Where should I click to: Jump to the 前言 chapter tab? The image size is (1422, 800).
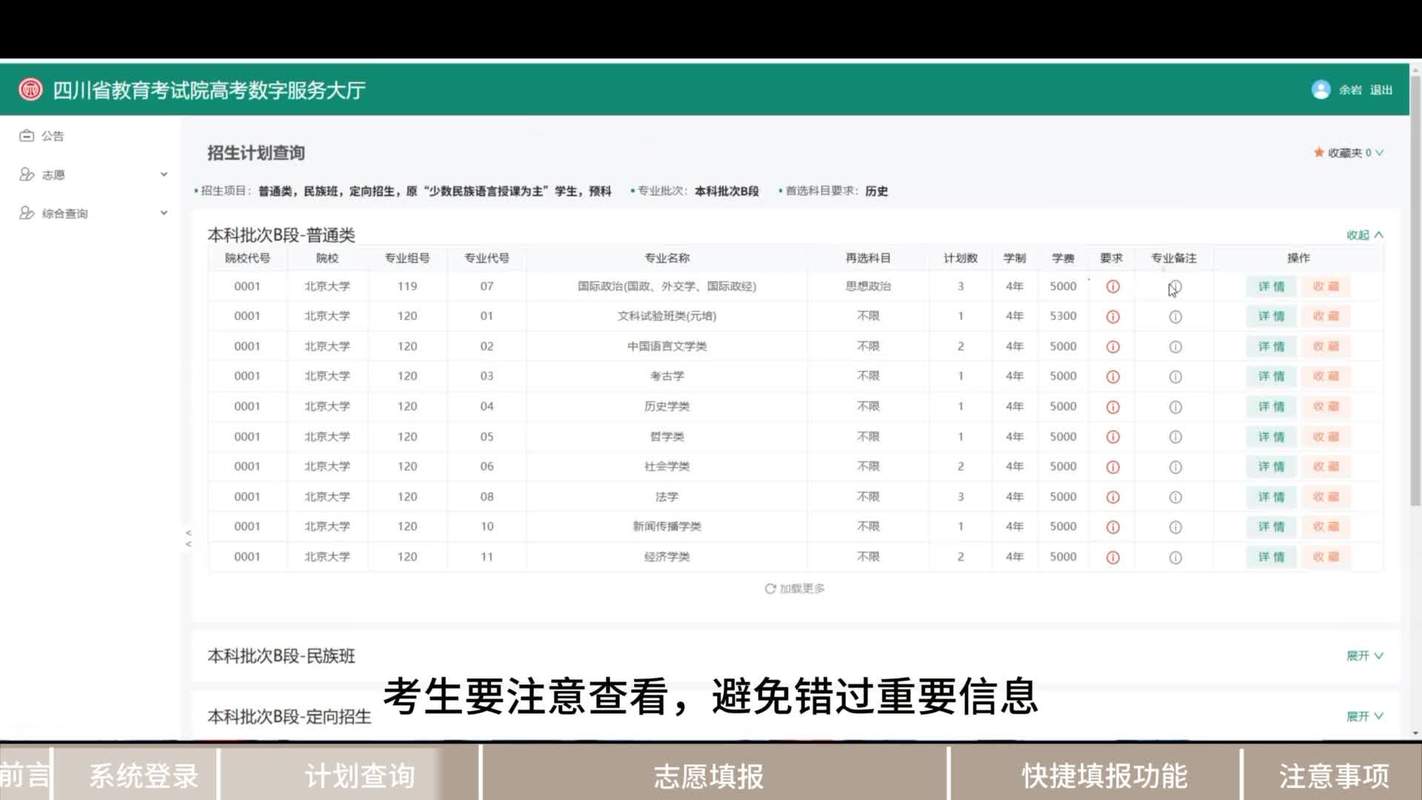tap(25, 776)
